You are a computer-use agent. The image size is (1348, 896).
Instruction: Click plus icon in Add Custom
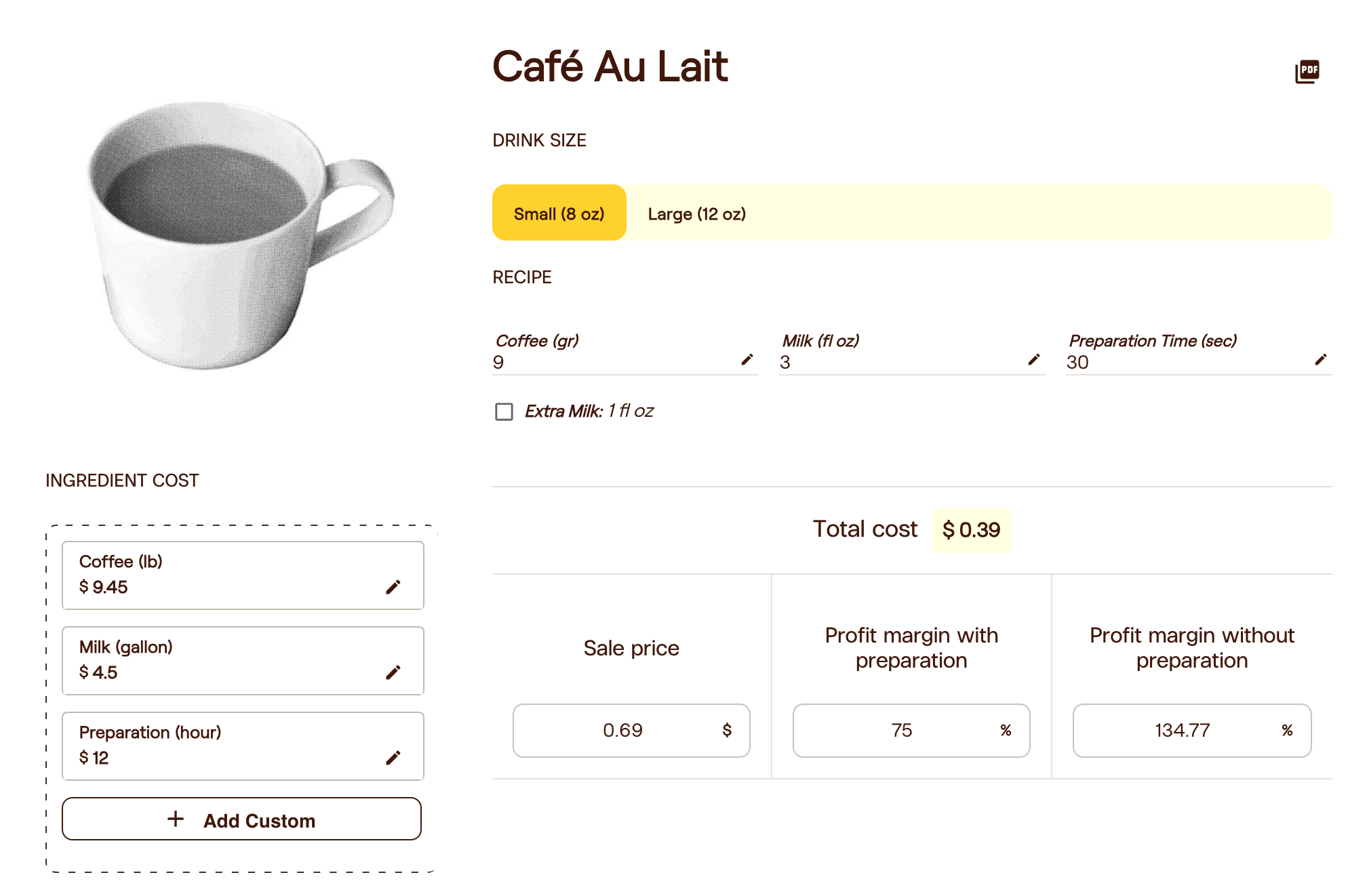tap(176, 819)
